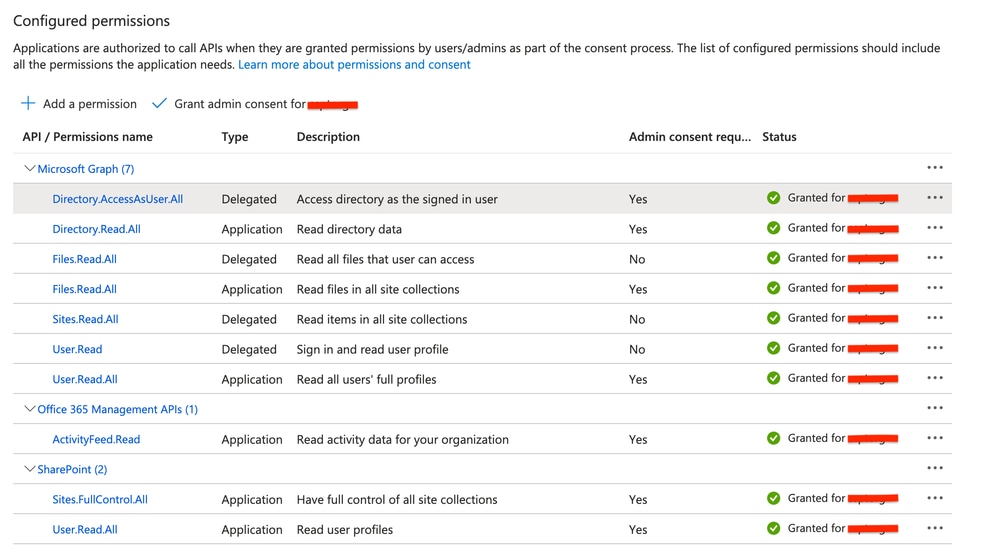Collapse Office 365 Management APIs (1) chevron
Screen dimensions: 999x557
pyautogui.click(x=29, y=409)
